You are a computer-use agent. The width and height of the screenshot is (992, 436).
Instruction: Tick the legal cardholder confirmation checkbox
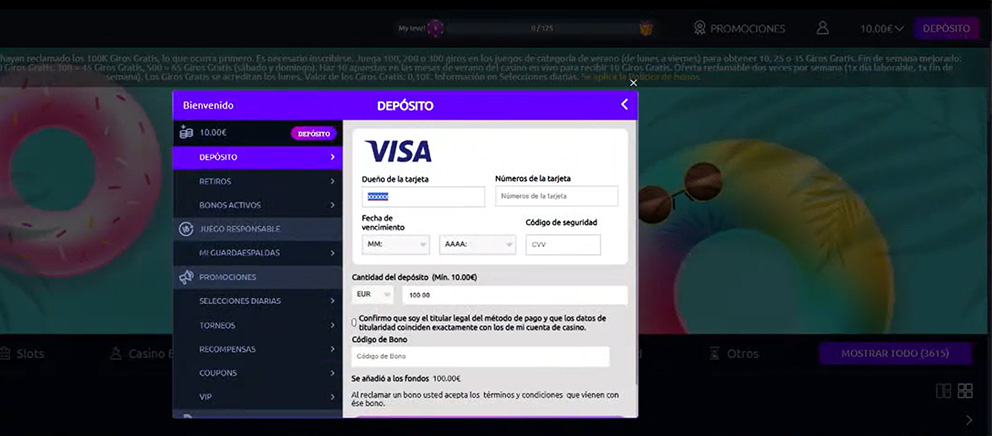point(354,323)
